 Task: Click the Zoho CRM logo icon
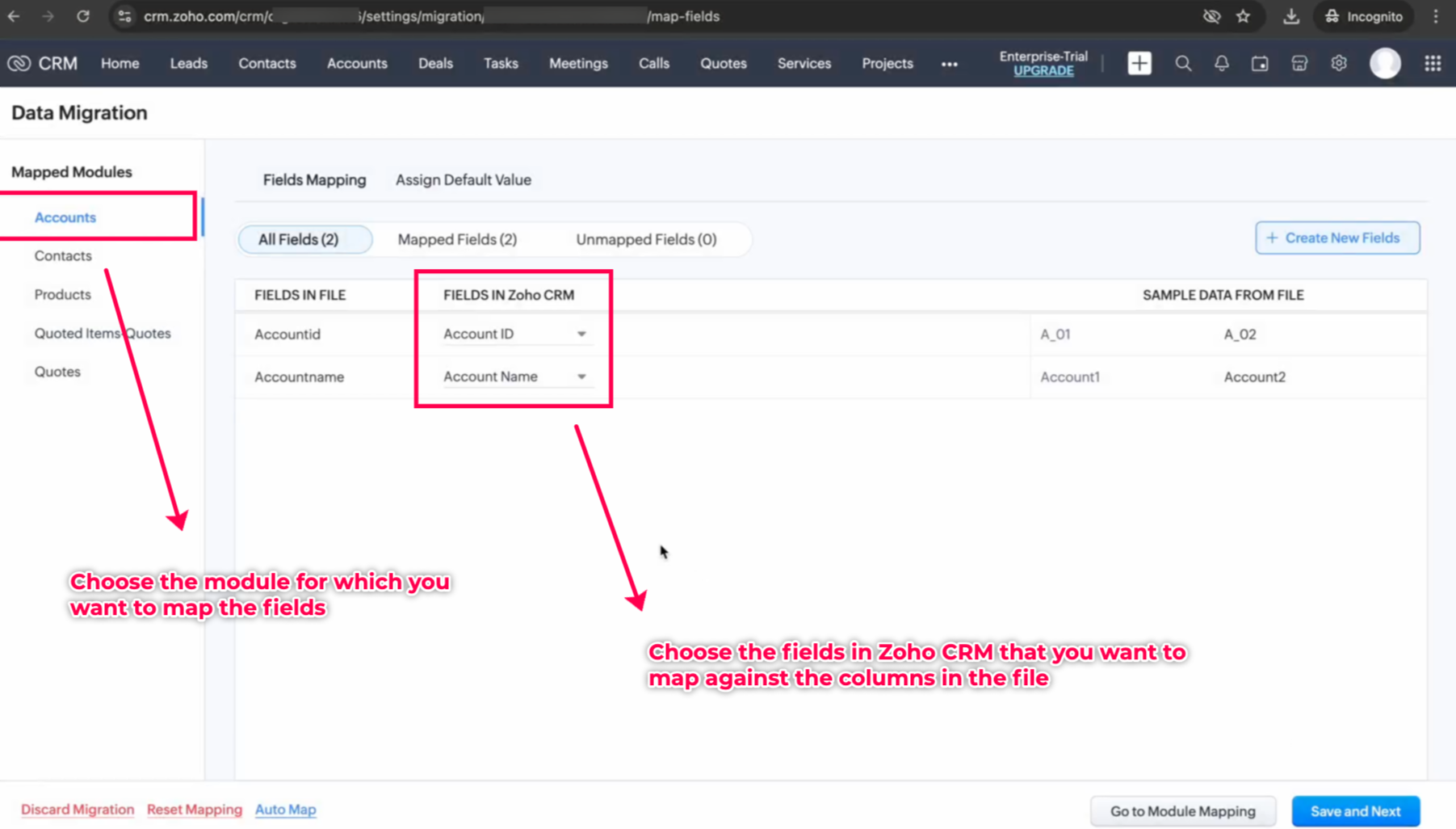tap(19, 63)
